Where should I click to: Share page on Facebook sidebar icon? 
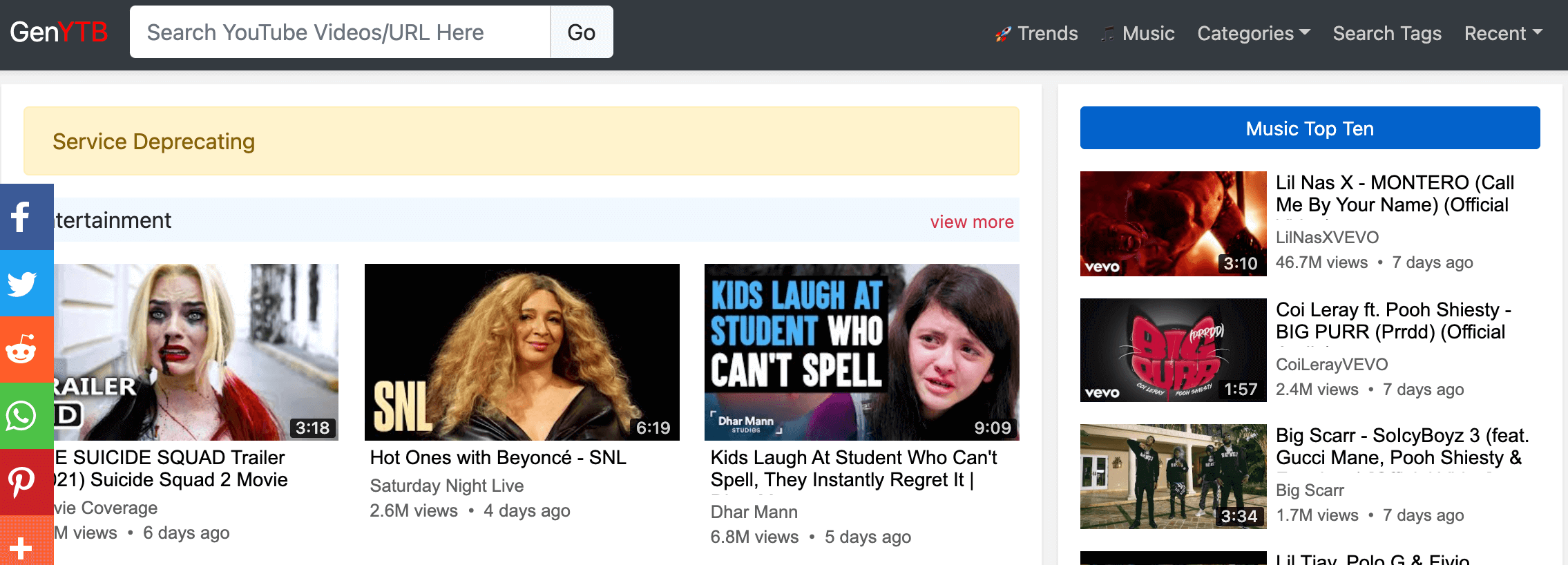tap(26, 217)
